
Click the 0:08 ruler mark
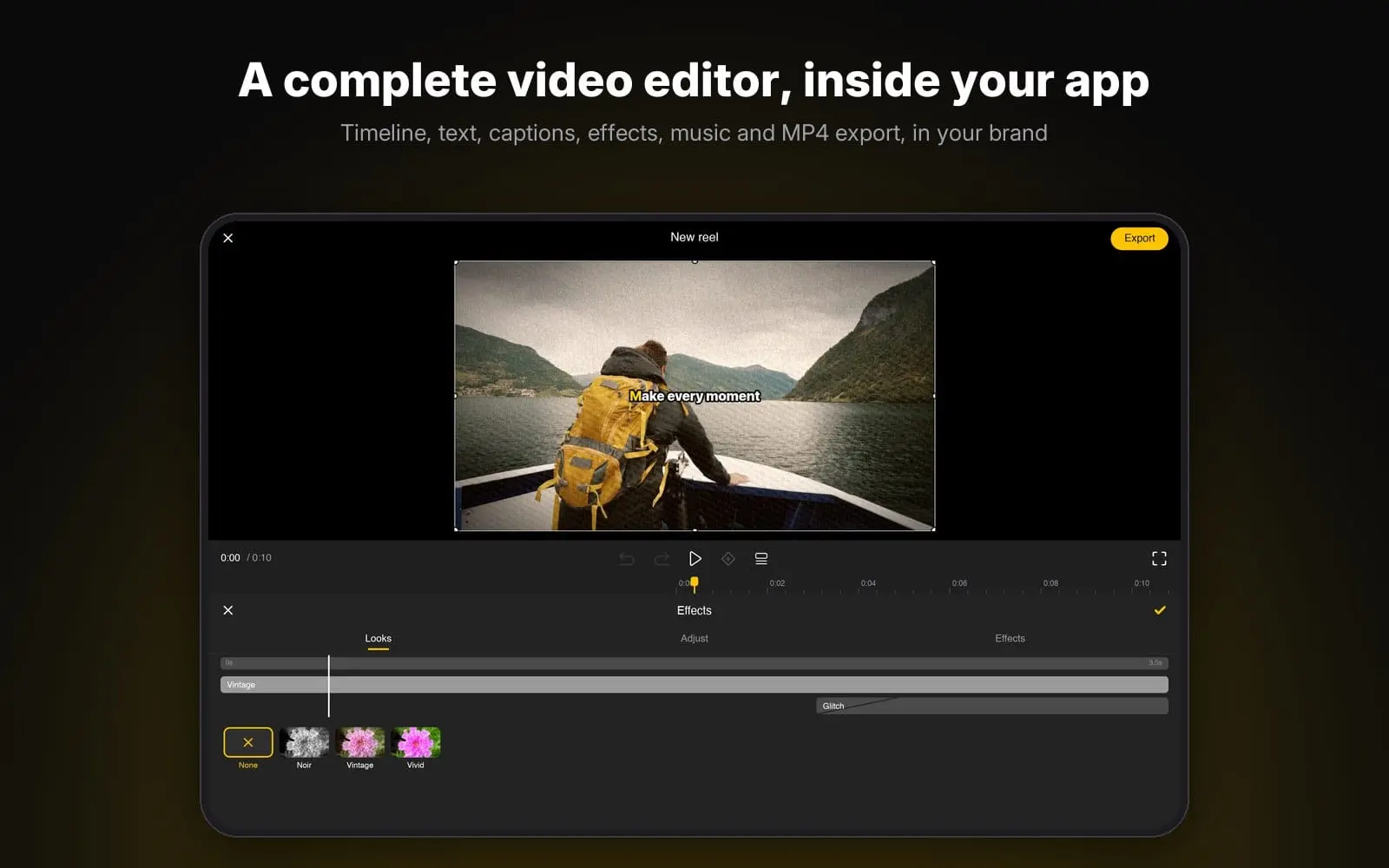coord(1050,583)
